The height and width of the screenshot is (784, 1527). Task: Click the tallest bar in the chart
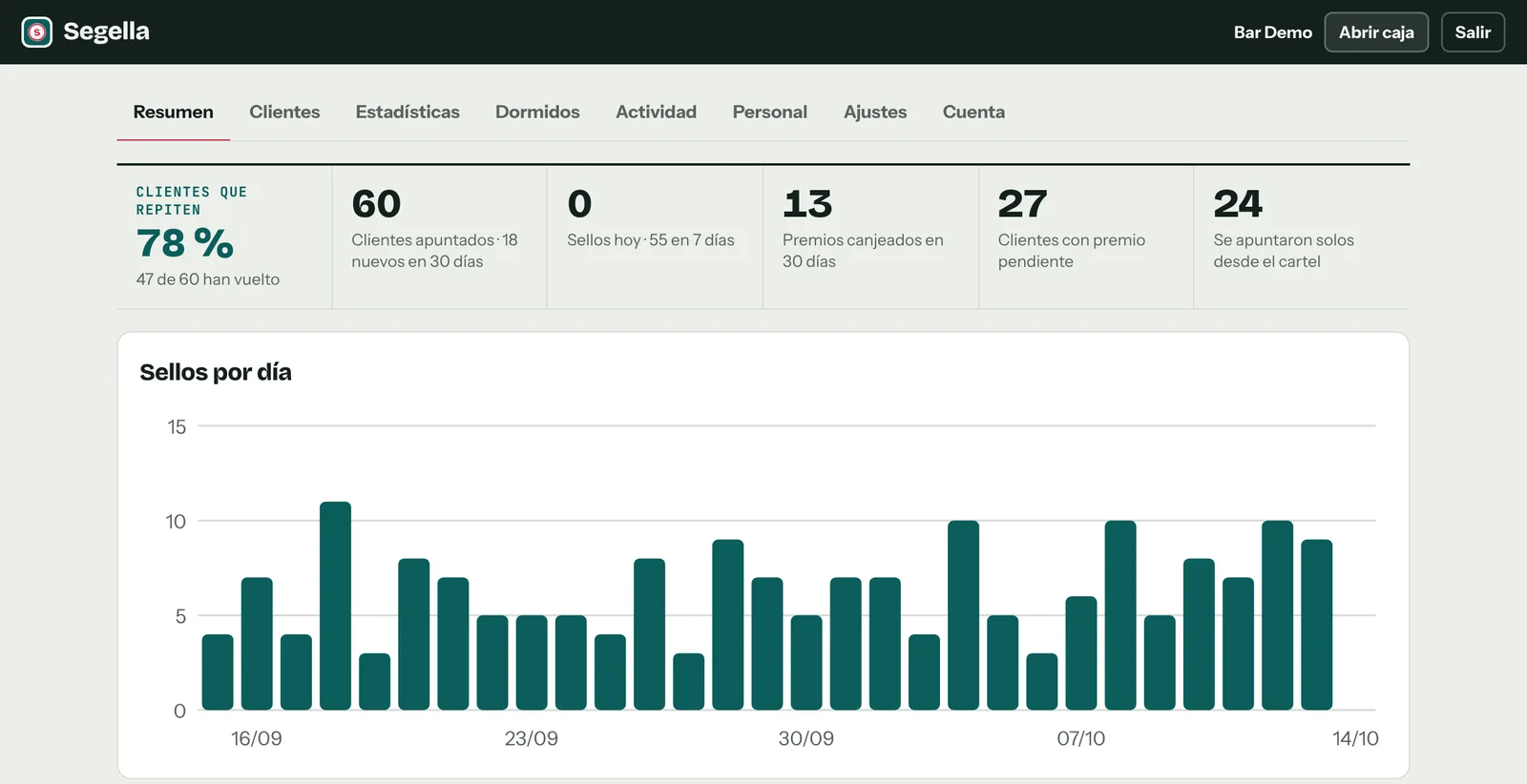click(x=335, y=606)
